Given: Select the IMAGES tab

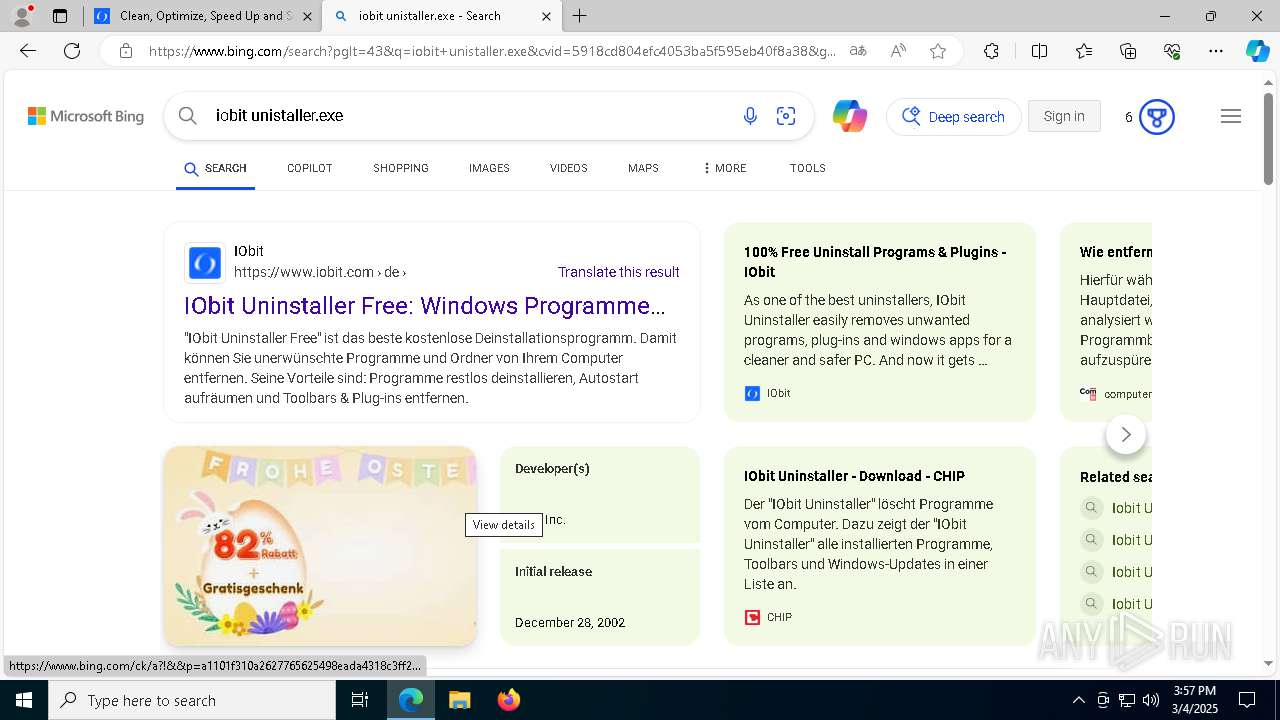Looking at the screenshot, I should click(x=489, y=168).
